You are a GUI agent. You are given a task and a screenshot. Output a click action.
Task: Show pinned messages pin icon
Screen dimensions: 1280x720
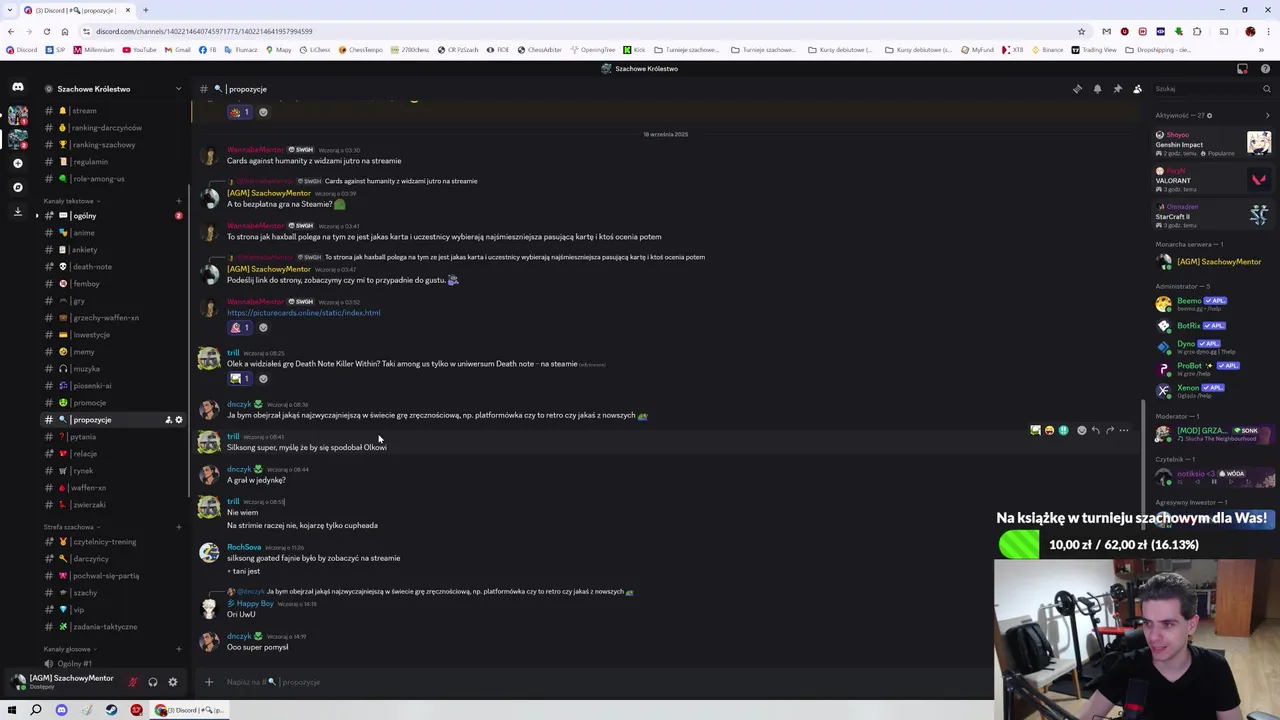1117,89
